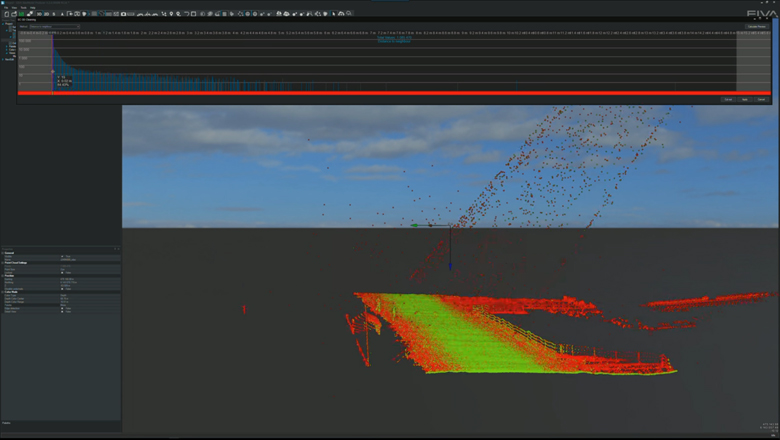Select the mouse pointer tool in the toolbar

(x=334, y=14)
